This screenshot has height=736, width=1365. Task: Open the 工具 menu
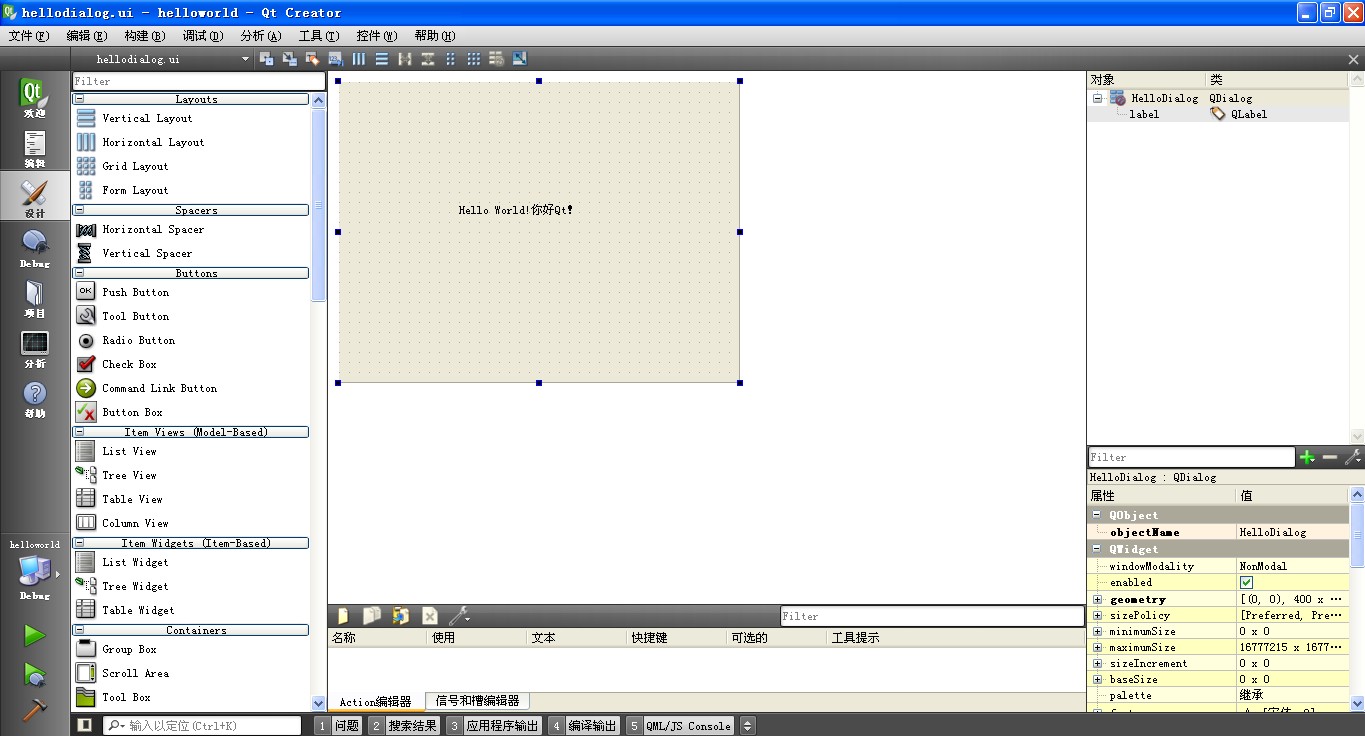319,36
